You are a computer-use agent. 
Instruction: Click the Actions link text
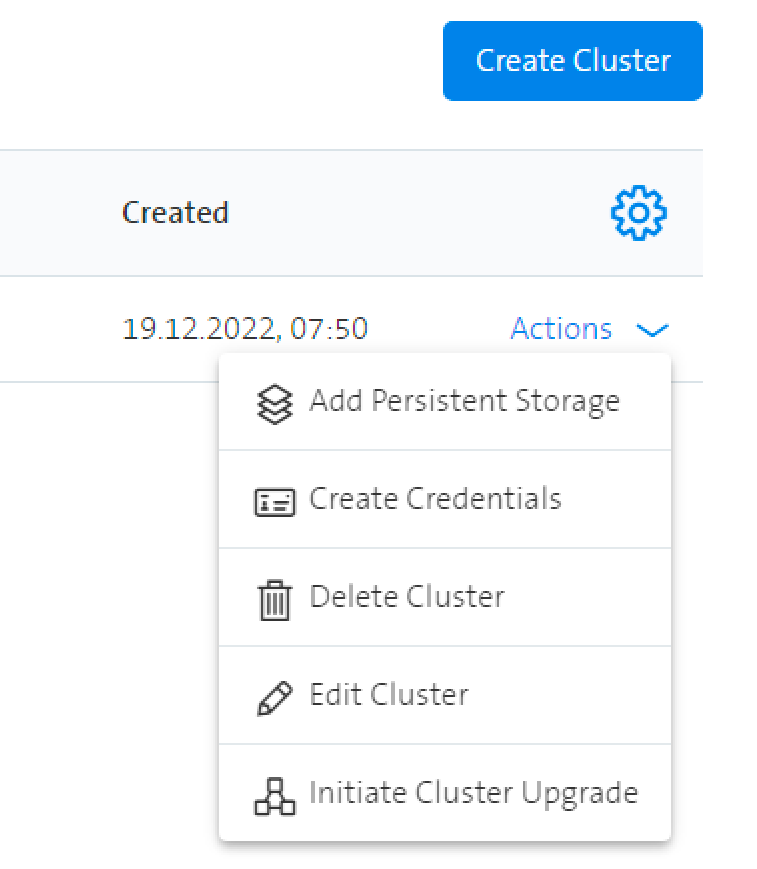561,329
